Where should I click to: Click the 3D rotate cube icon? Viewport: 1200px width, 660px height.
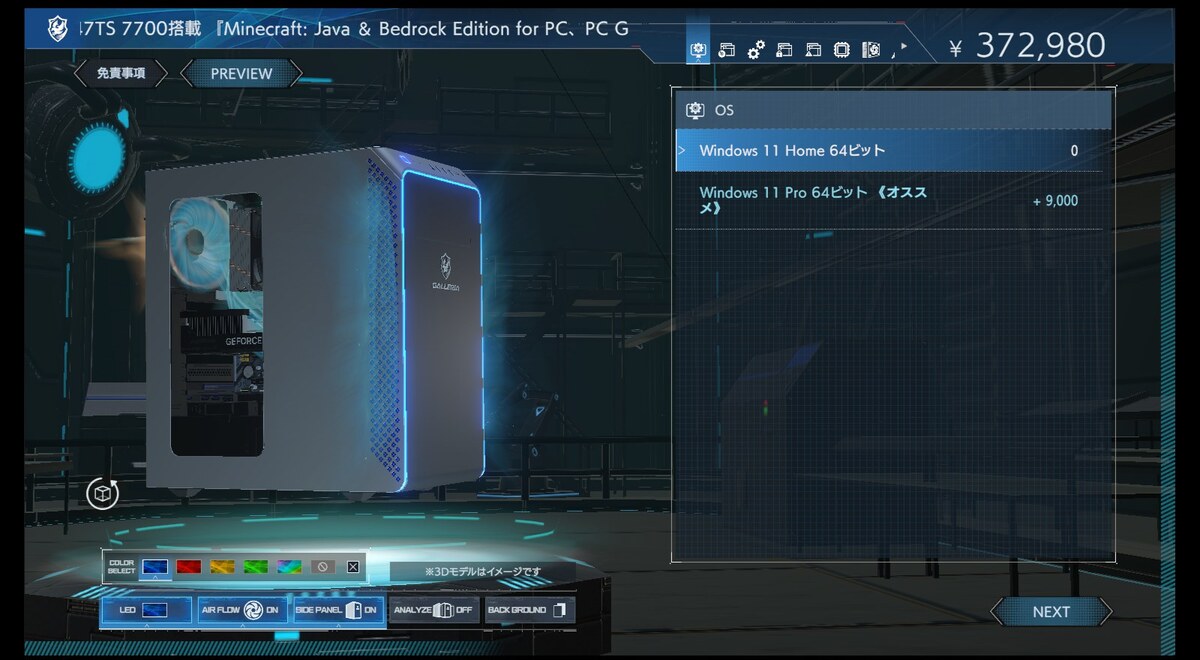[x=102, y=493]
